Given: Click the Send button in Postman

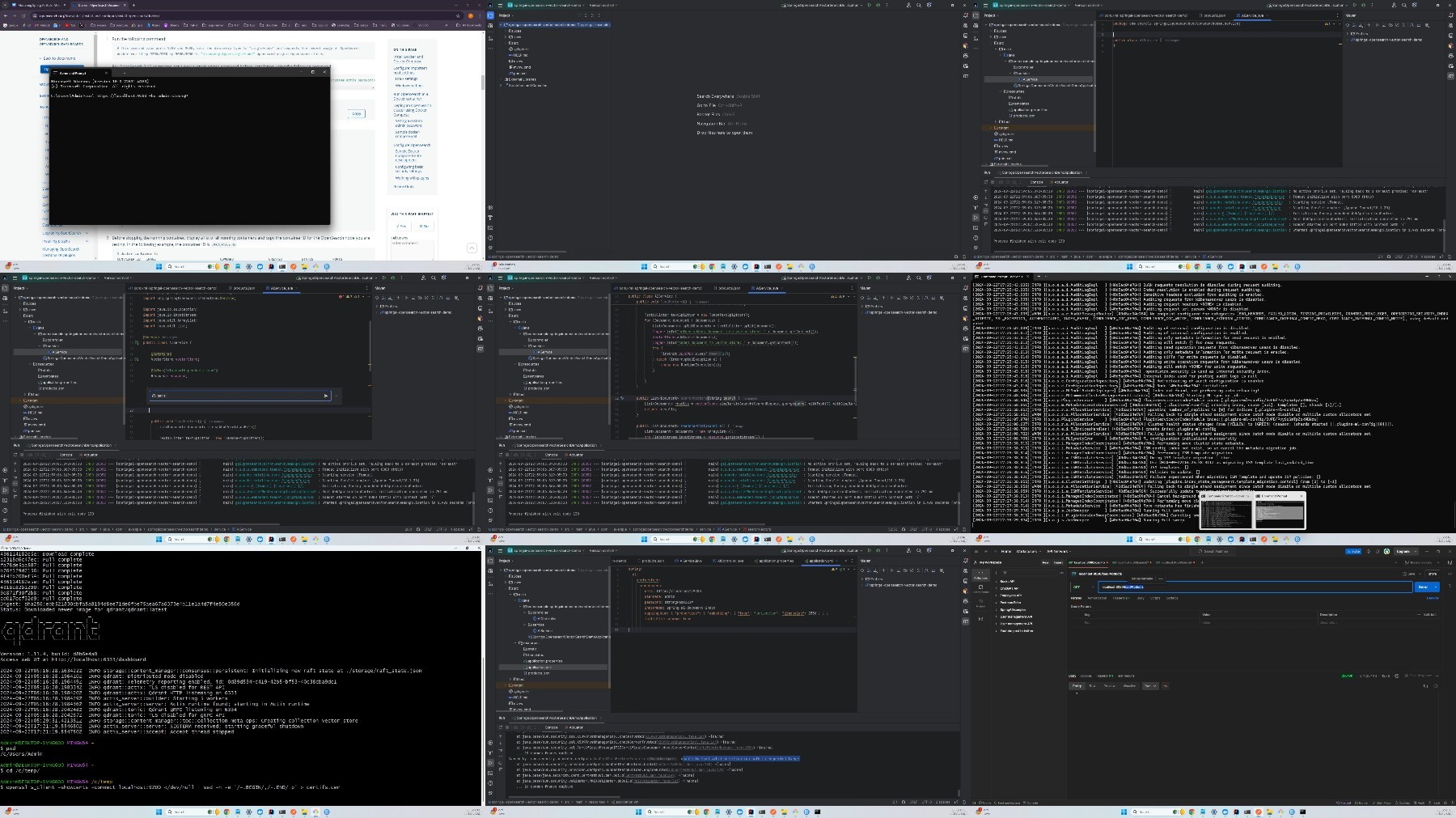Looking at the screenshot, I should tap(1423, 587).
